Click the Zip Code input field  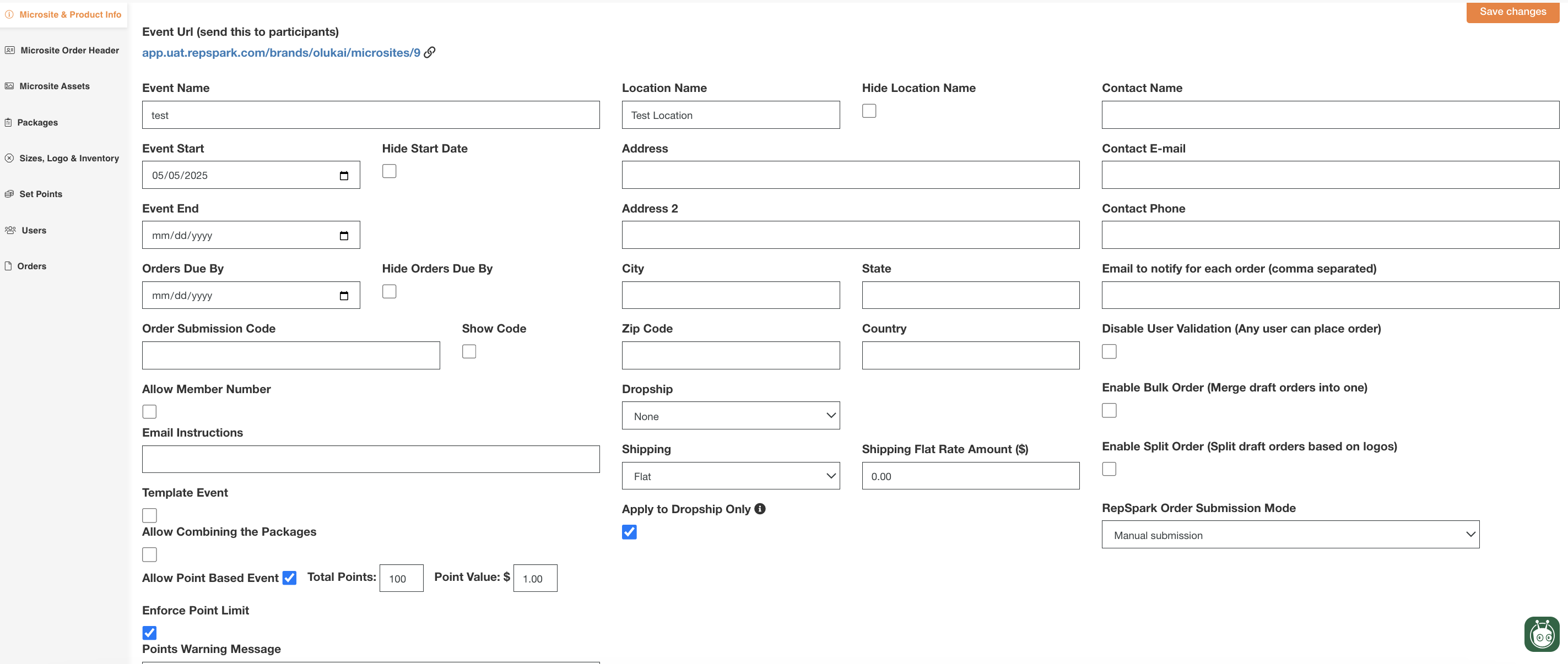click(x=731, y=355)
